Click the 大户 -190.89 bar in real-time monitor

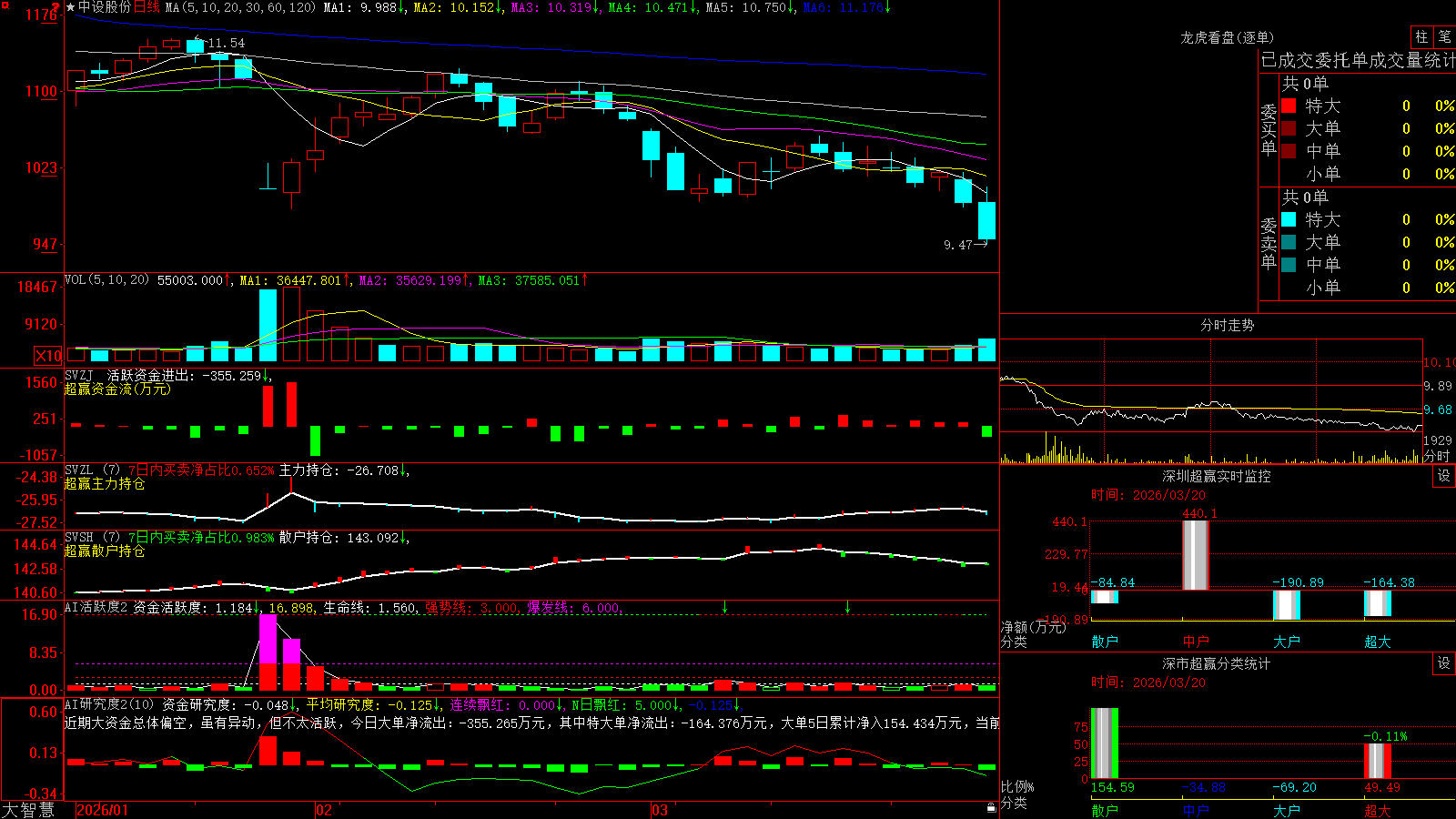pos(1287,605)
